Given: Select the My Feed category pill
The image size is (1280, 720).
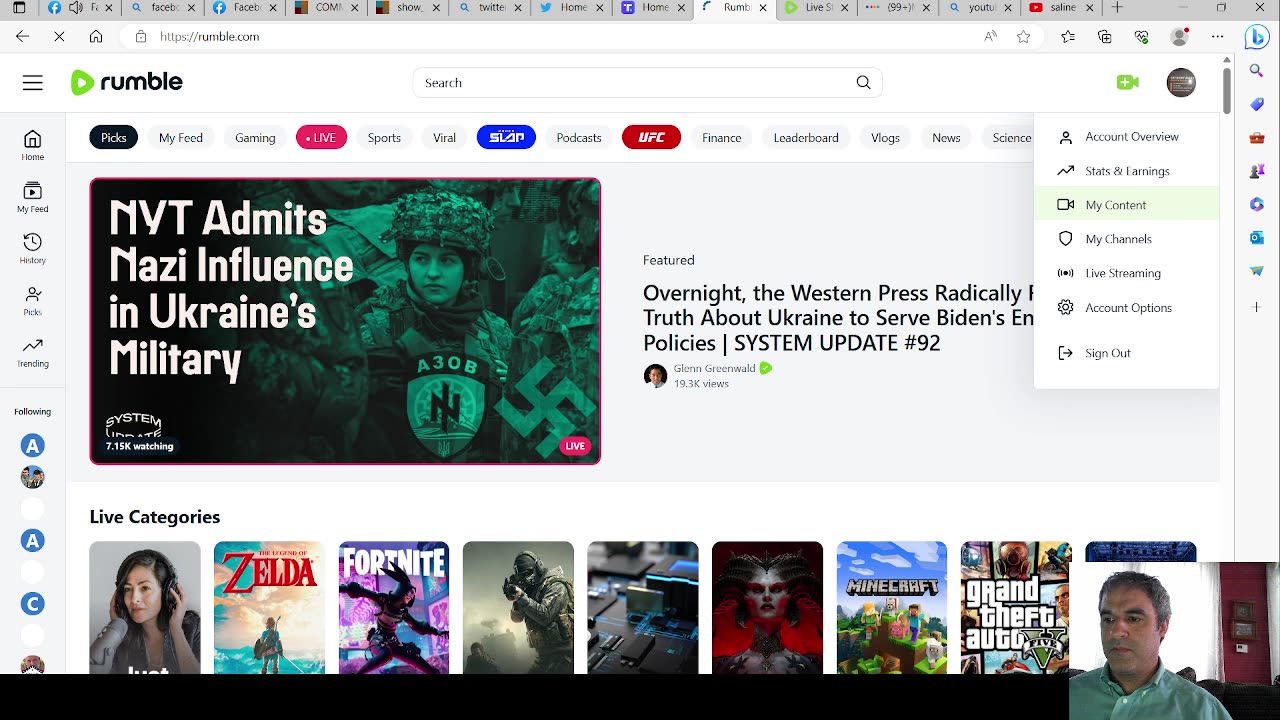Looking at the screenshot, I should point(181,138).
